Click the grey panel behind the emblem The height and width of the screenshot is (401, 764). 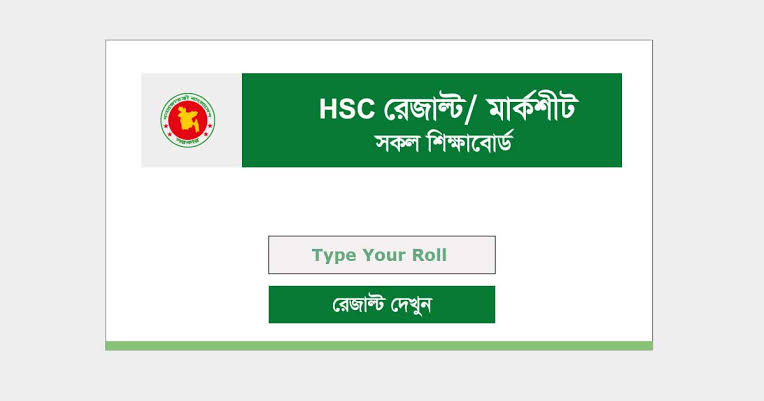pyautogui.click(x=191, y=120)
